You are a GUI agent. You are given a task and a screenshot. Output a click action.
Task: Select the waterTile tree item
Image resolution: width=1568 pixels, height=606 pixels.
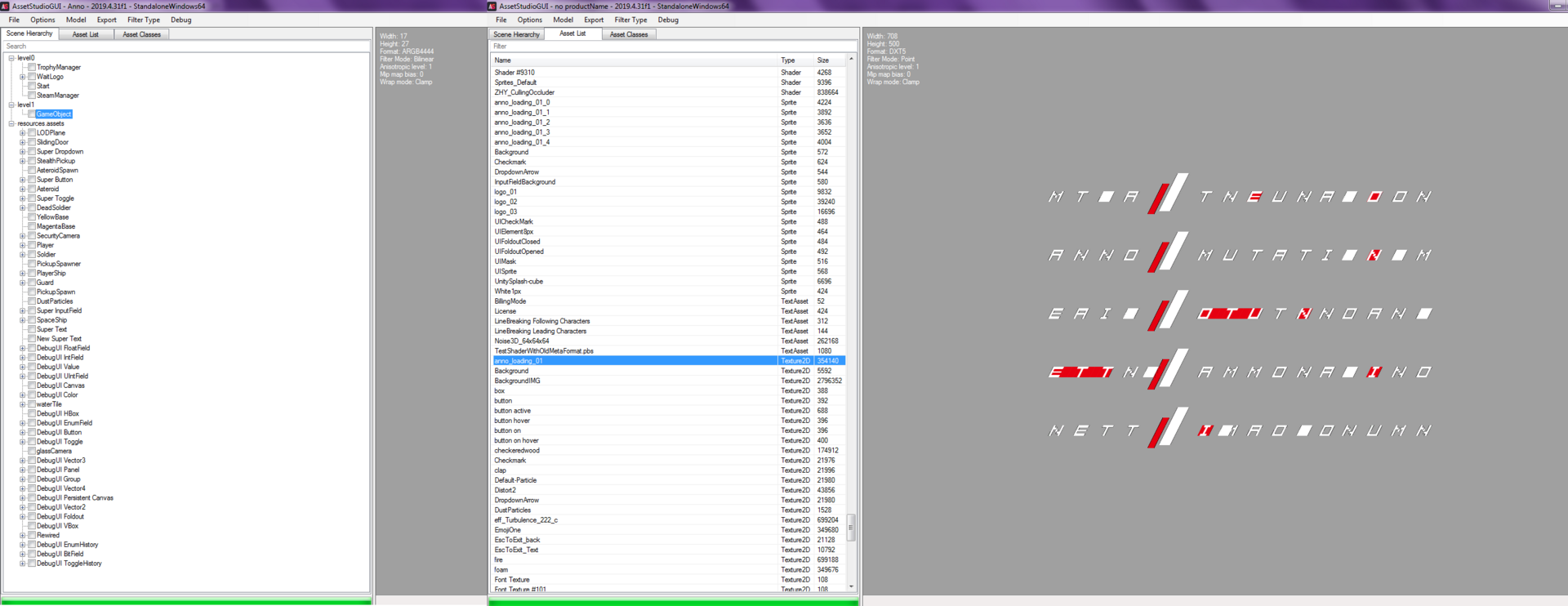pos(49,404)
